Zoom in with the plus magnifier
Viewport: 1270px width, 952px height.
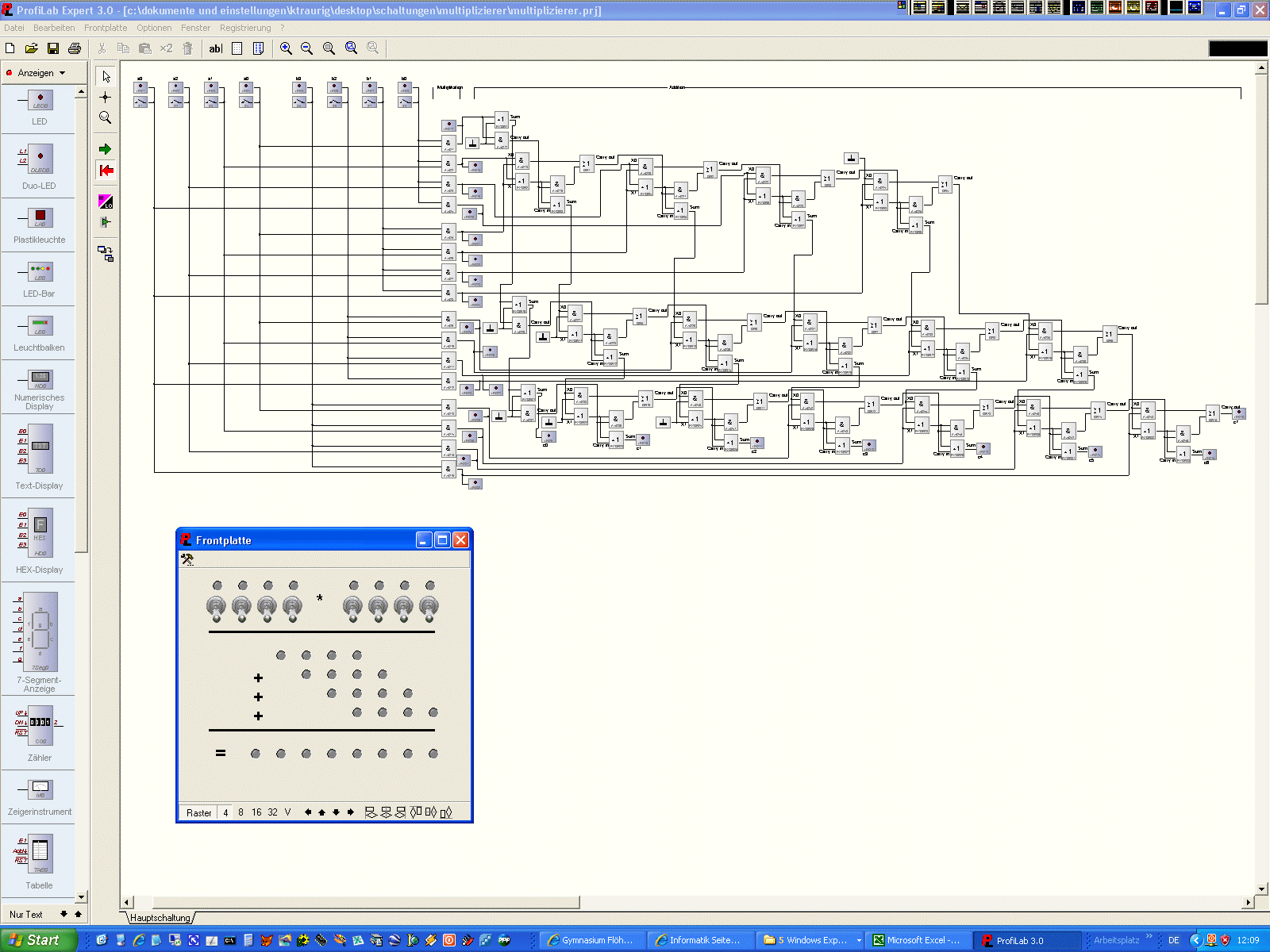coord(286,48)
